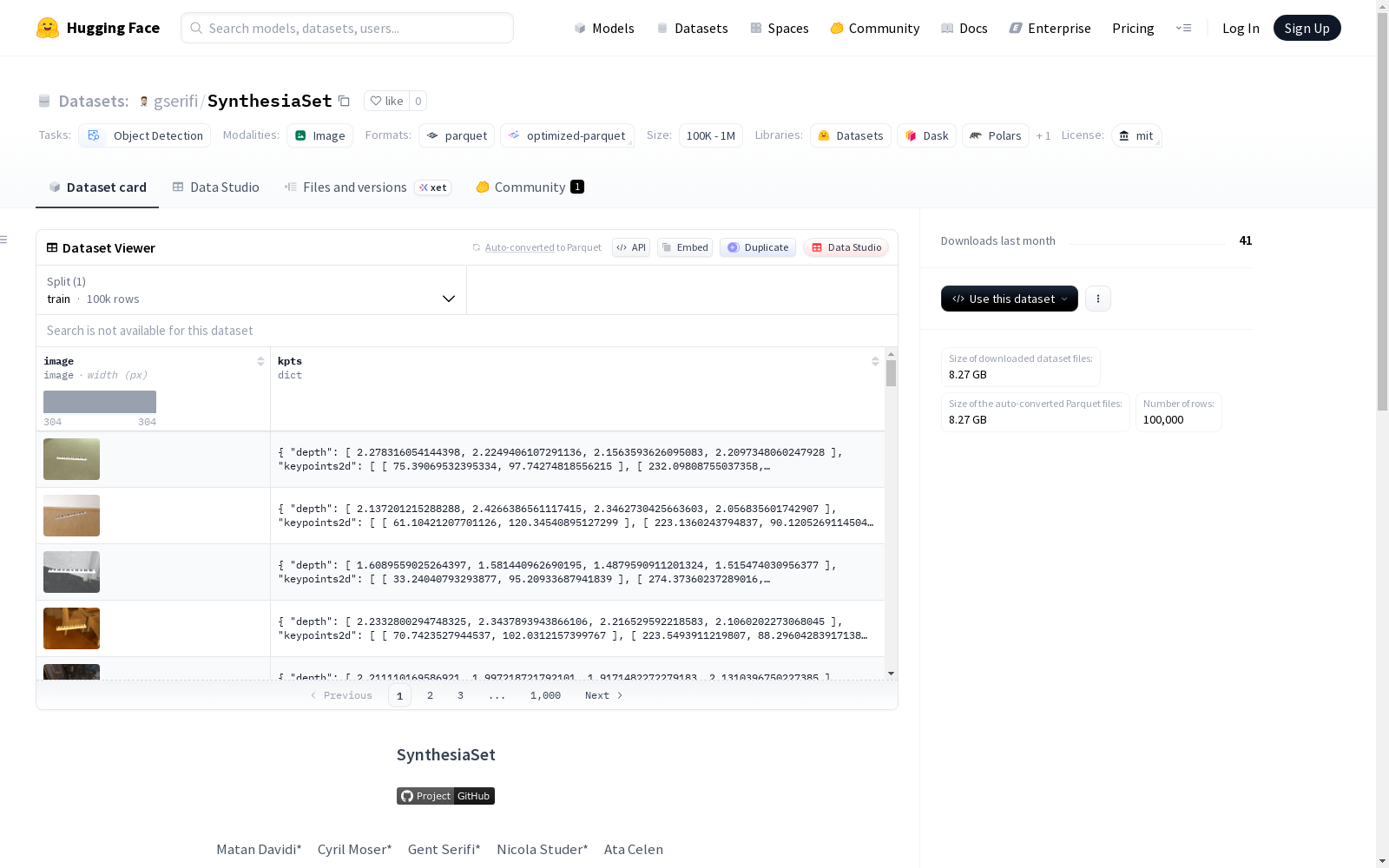1389x868 pixels.
Task: Click the heart like button
Action: click(x=386, y=101)
